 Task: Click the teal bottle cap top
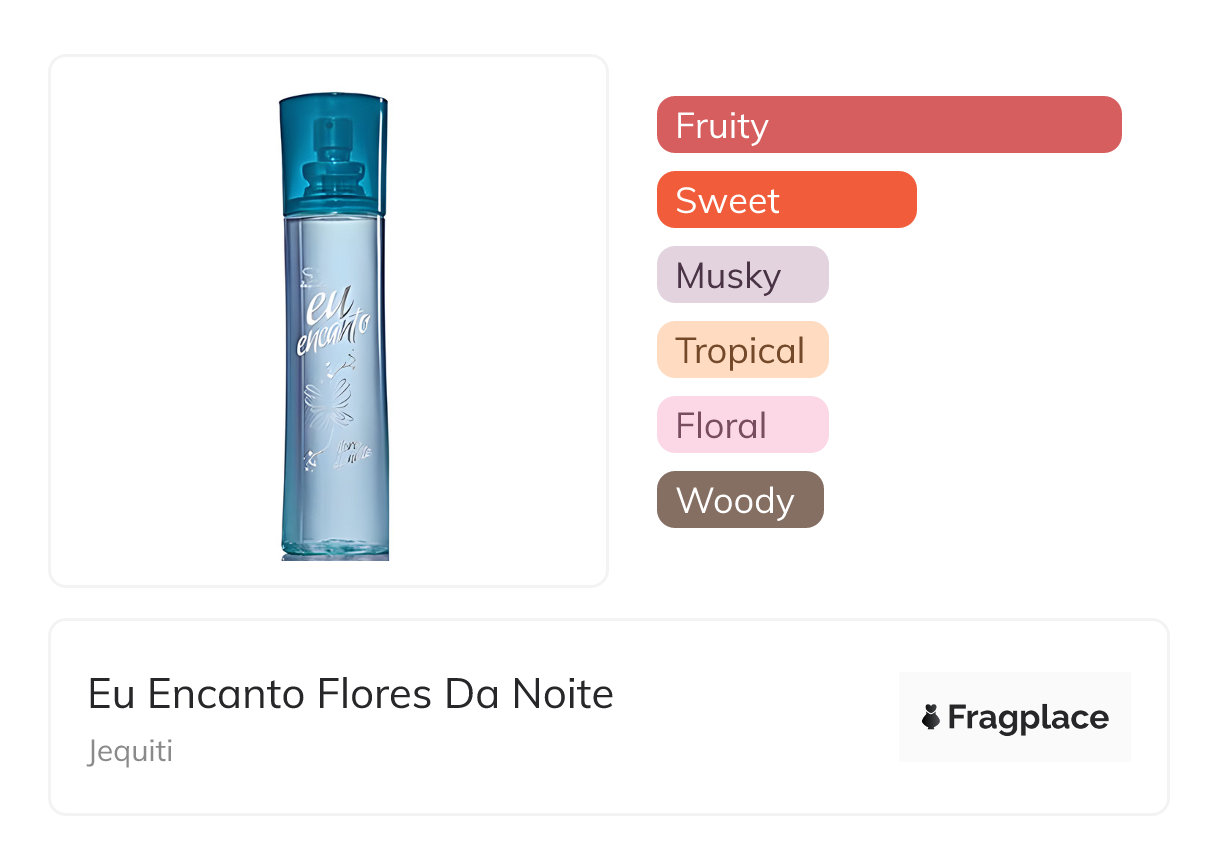click(x=333, y=102)
